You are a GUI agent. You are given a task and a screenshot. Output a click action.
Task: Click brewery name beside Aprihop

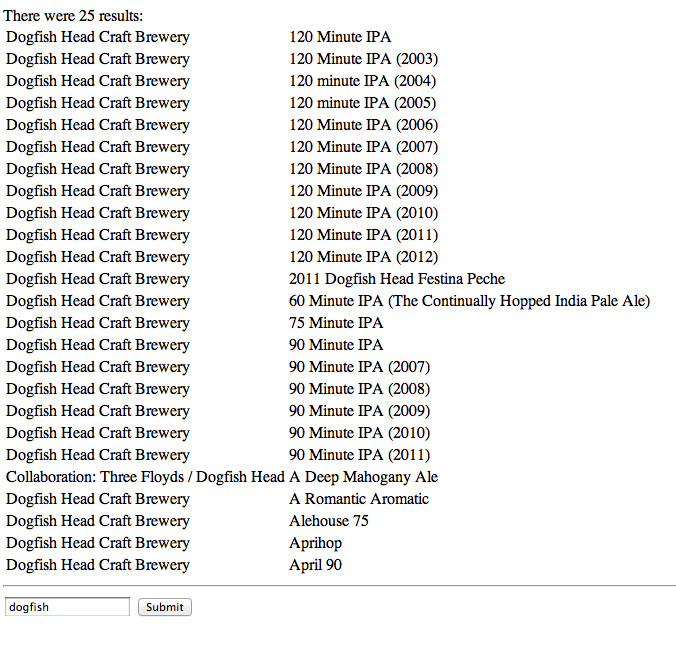tap(98, 543)
